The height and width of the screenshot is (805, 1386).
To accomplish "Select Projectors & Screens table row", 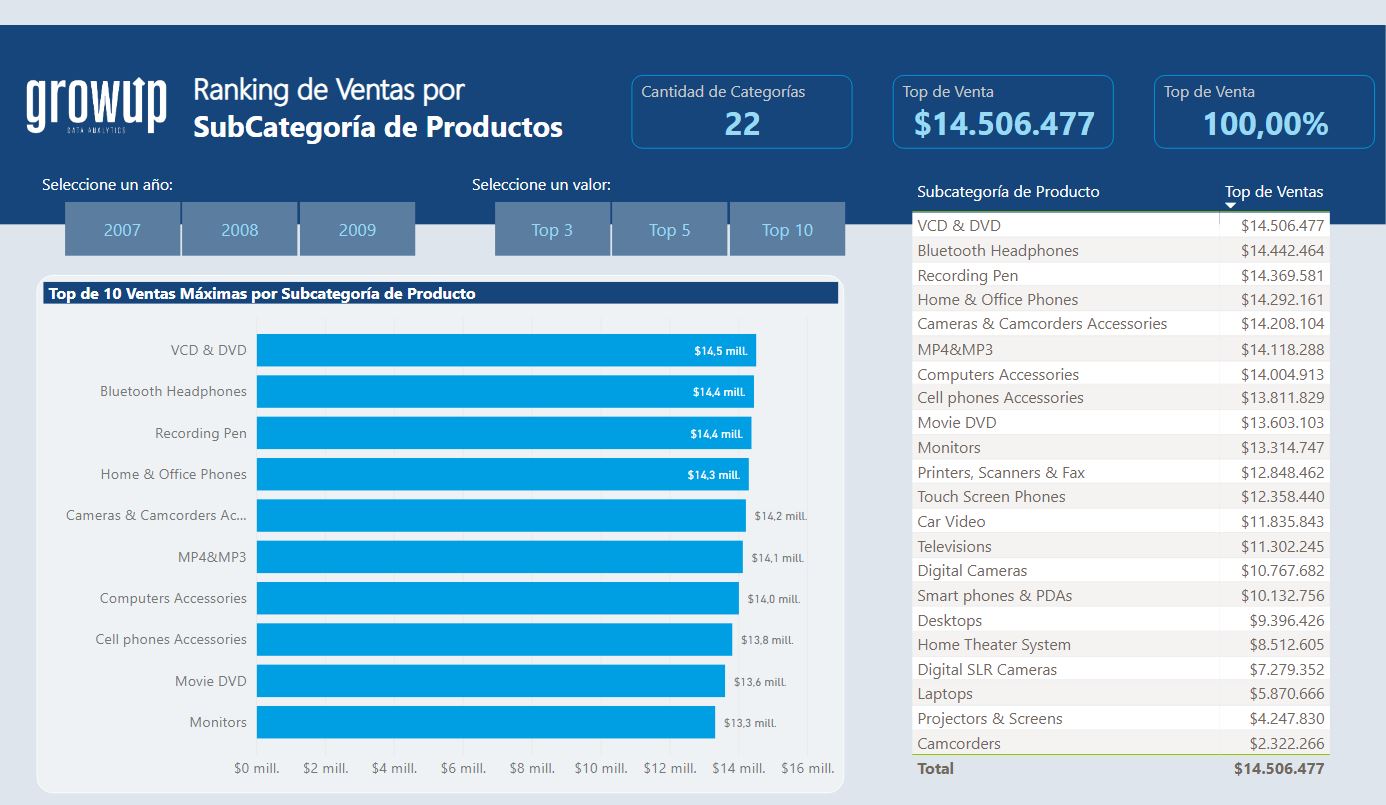I will click(1121, 718).
